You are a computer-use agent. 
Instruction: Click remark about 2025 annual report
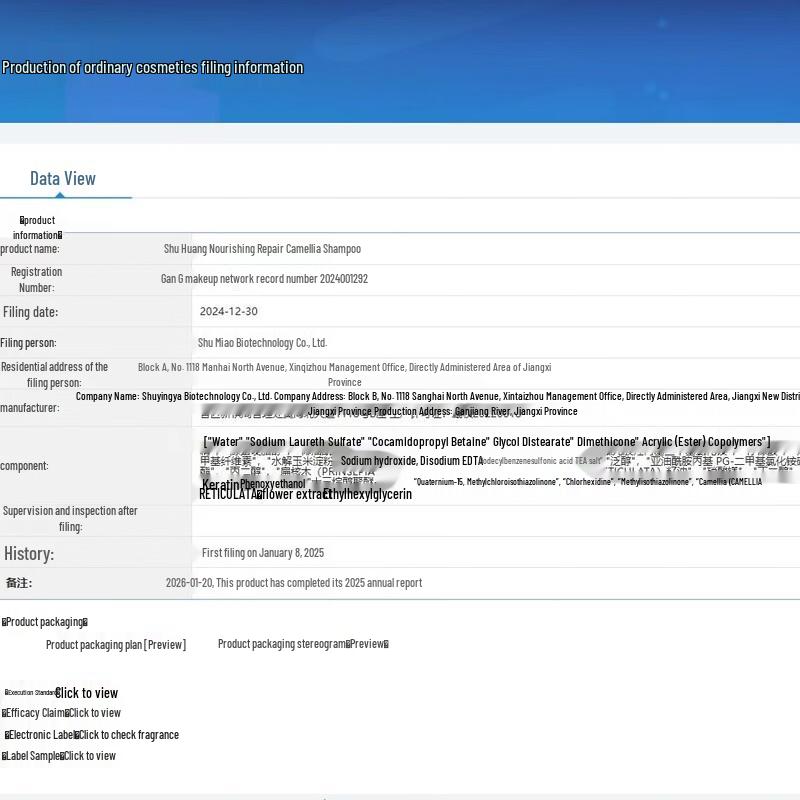click(x=294, y=583)
